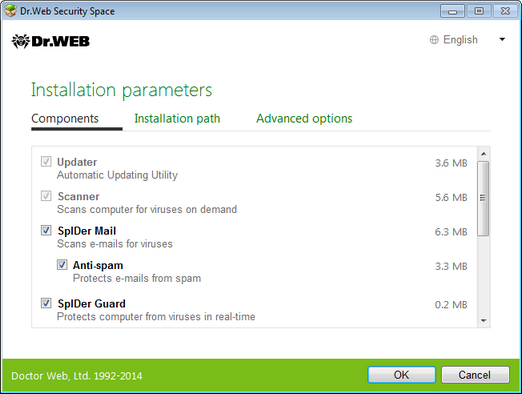522x394 pixels.
Task: Click the Dr.Web Security Space title bar icon
Action: [10, 11]
